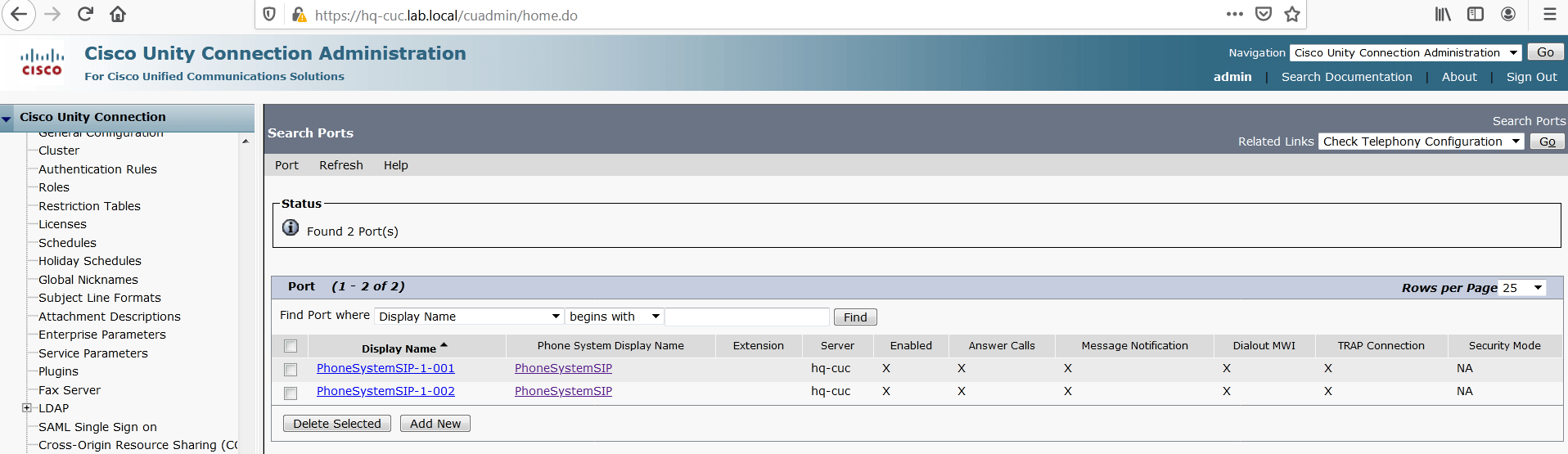Click the browser address bar URL
This screenshot has width=1568, height=454.
point(446,16)
